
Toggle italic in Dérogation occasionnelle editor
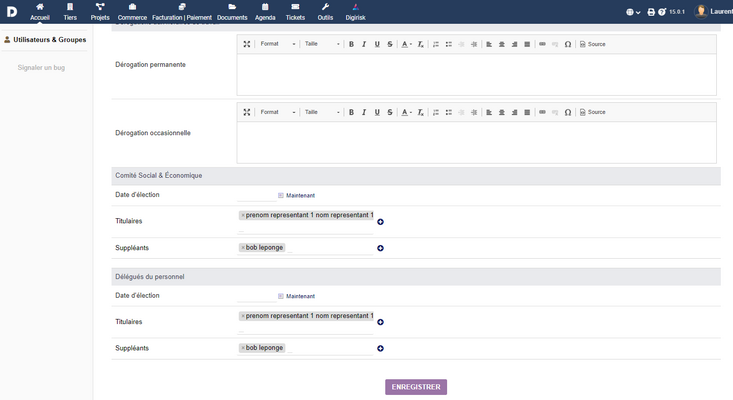(x=364, y=112)
